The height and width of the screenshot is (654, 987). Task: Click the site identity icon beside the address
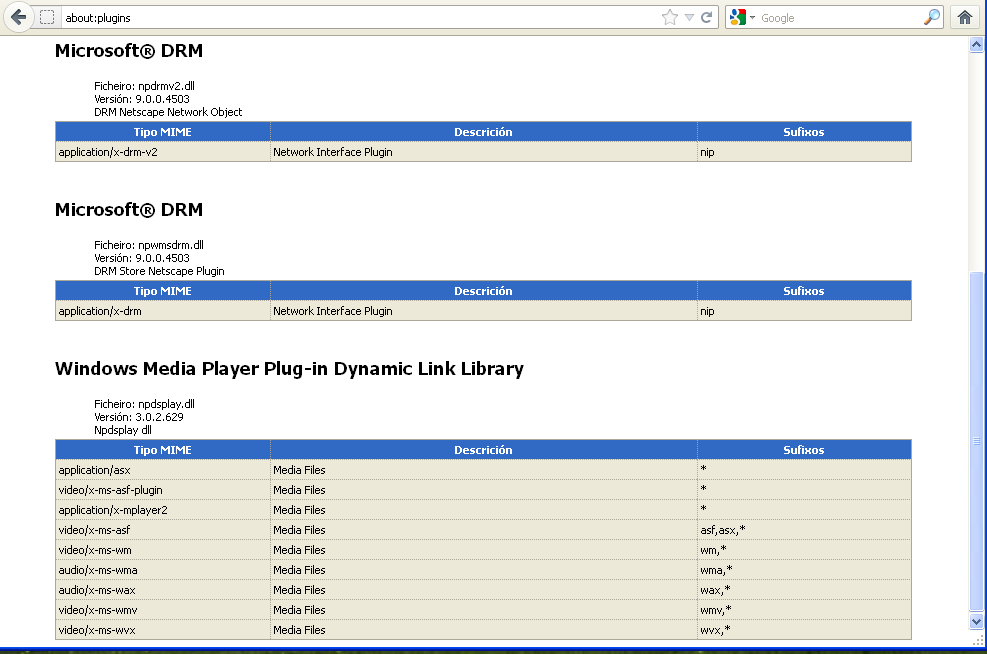(47, 17)
